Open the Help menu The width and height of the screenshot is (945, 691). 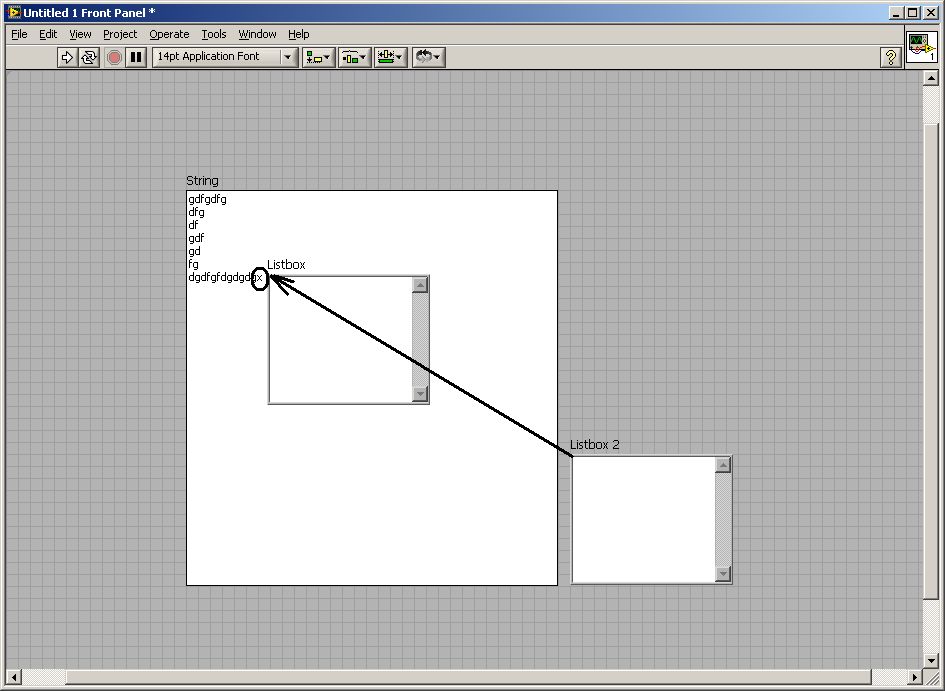(x=298, y=34)
